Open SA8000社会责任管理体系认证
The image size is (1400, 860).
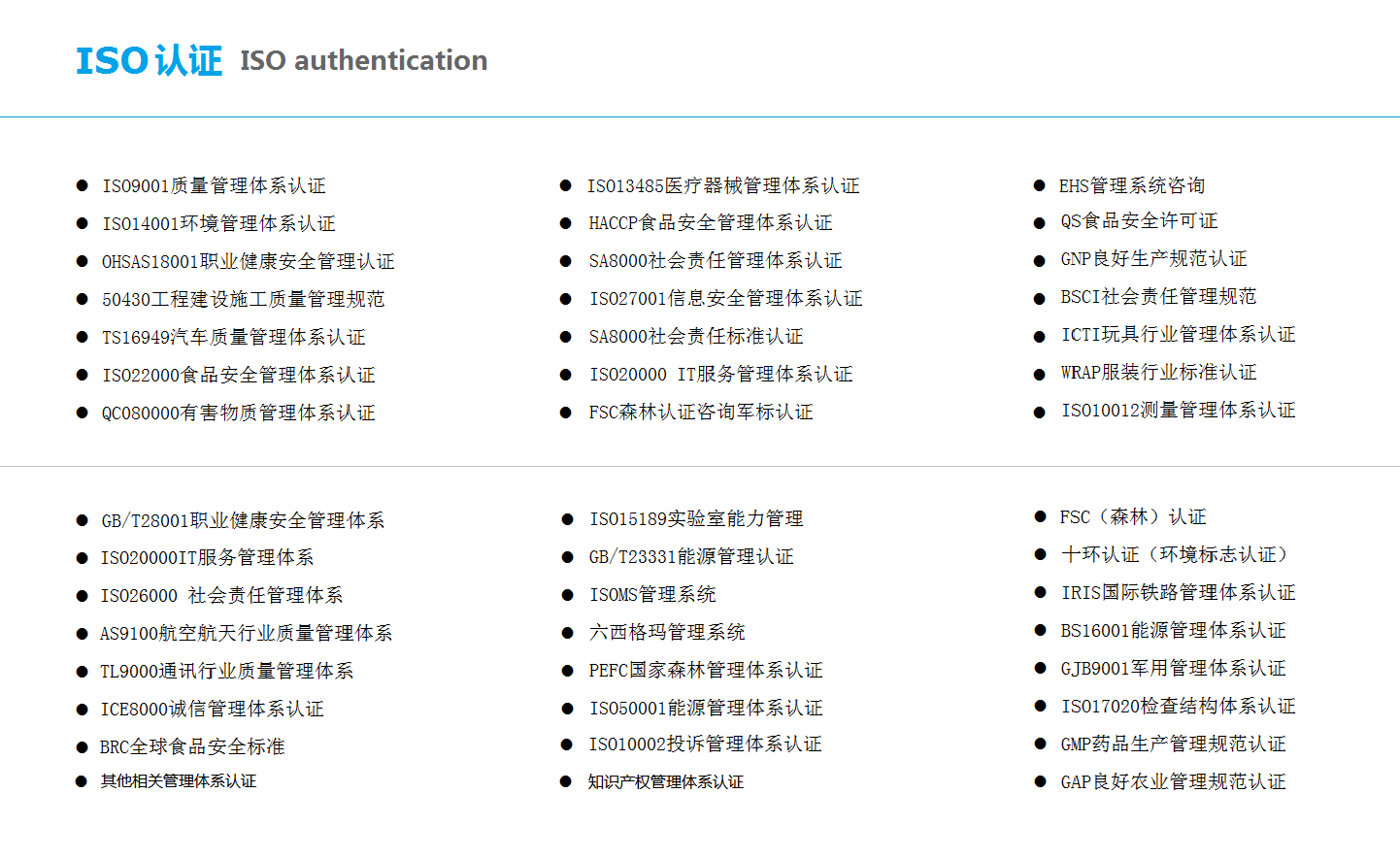pos(716,260)
